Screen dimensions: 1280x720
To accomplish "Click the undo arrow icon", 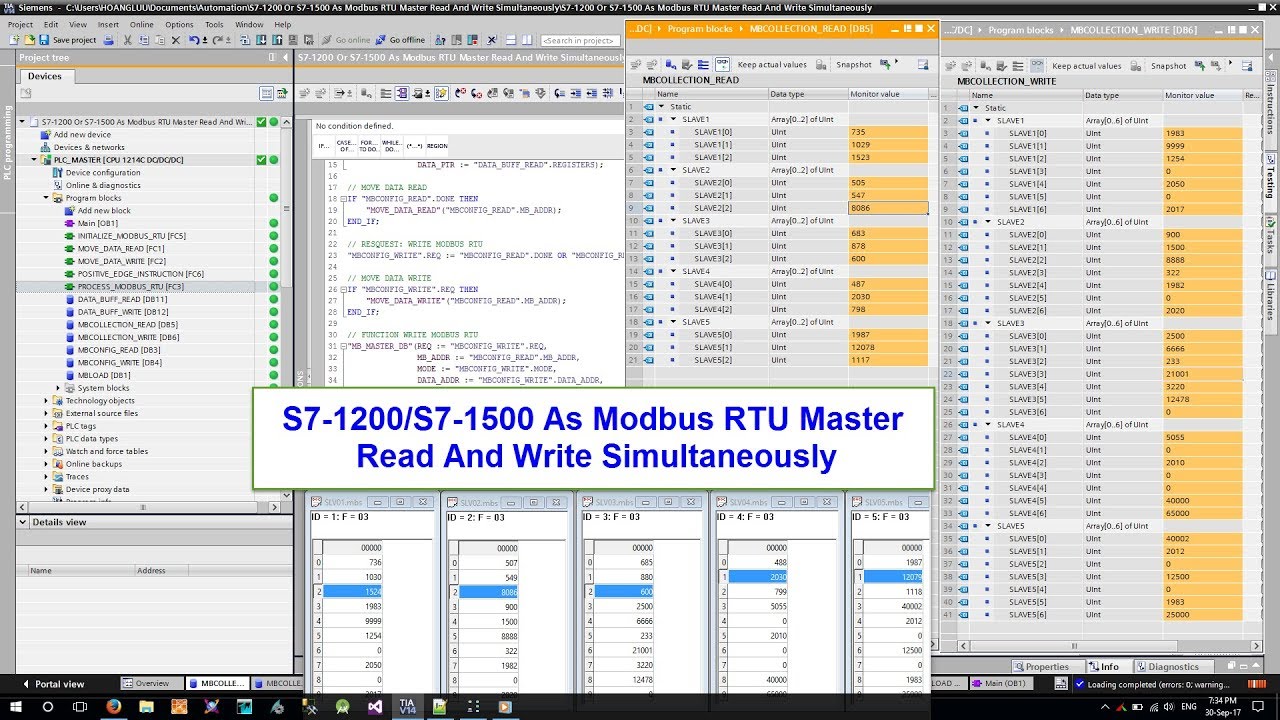I will tap(195, 40).
